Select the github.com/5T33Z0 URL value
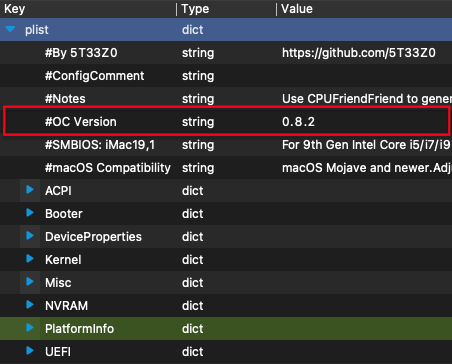 pyautogui.click(x=359, y=53)
